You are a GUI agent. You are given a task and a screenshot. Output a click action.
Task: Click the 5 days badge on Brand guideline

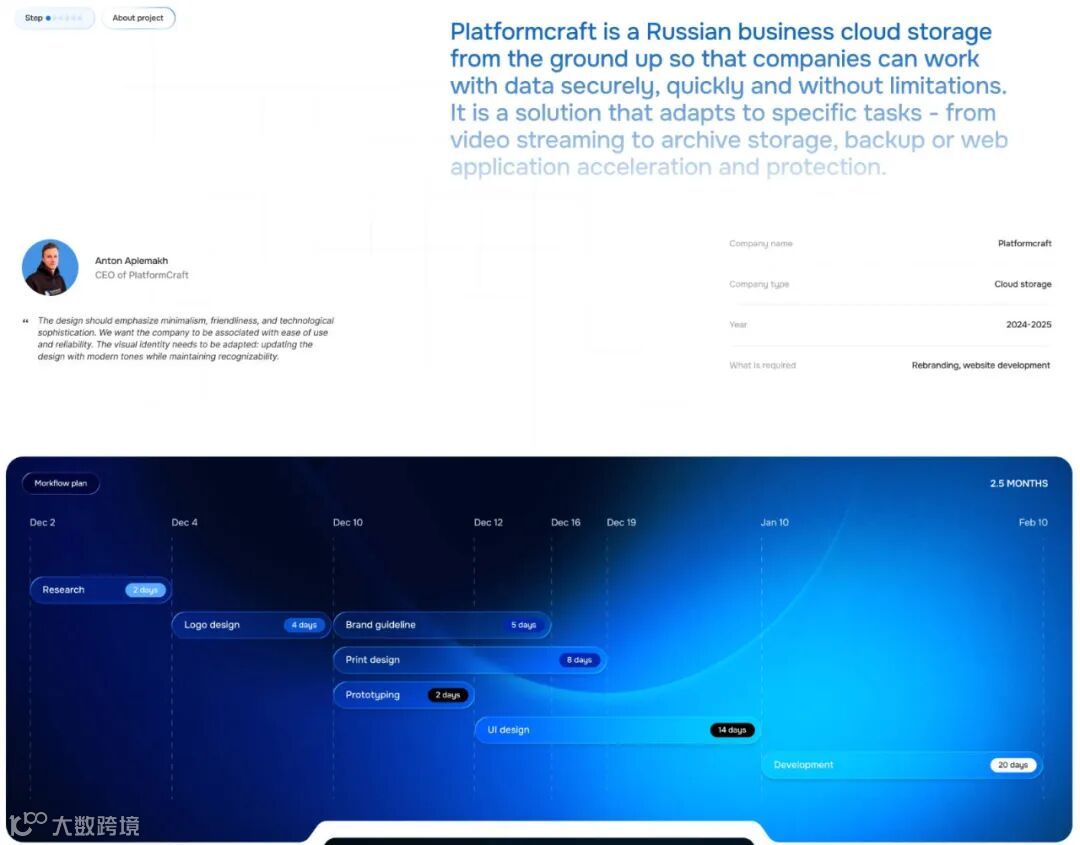[x=523, y=625]
